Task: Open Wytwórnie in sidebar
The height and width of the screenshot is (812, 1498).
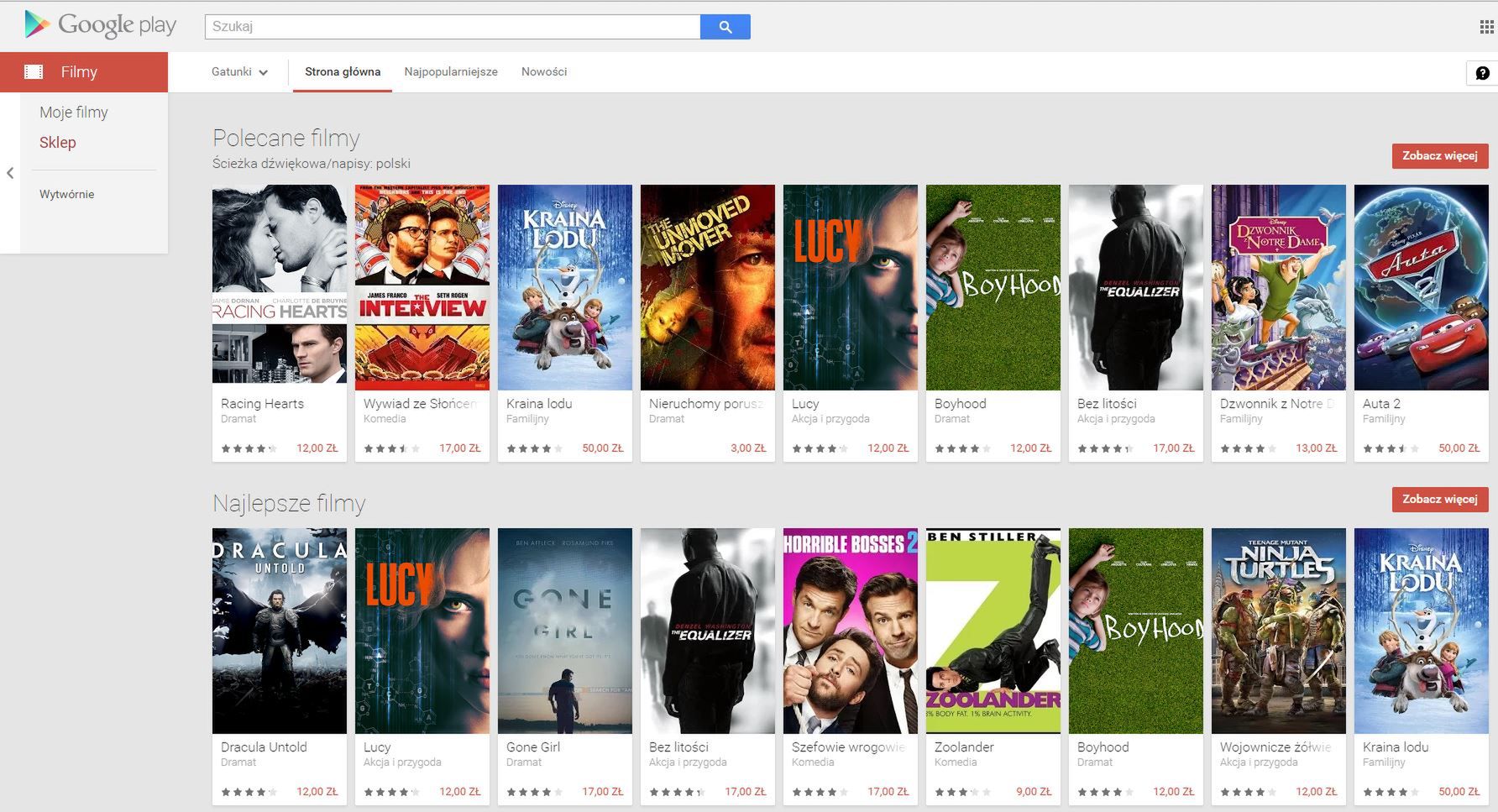Action: click(67, 194)
